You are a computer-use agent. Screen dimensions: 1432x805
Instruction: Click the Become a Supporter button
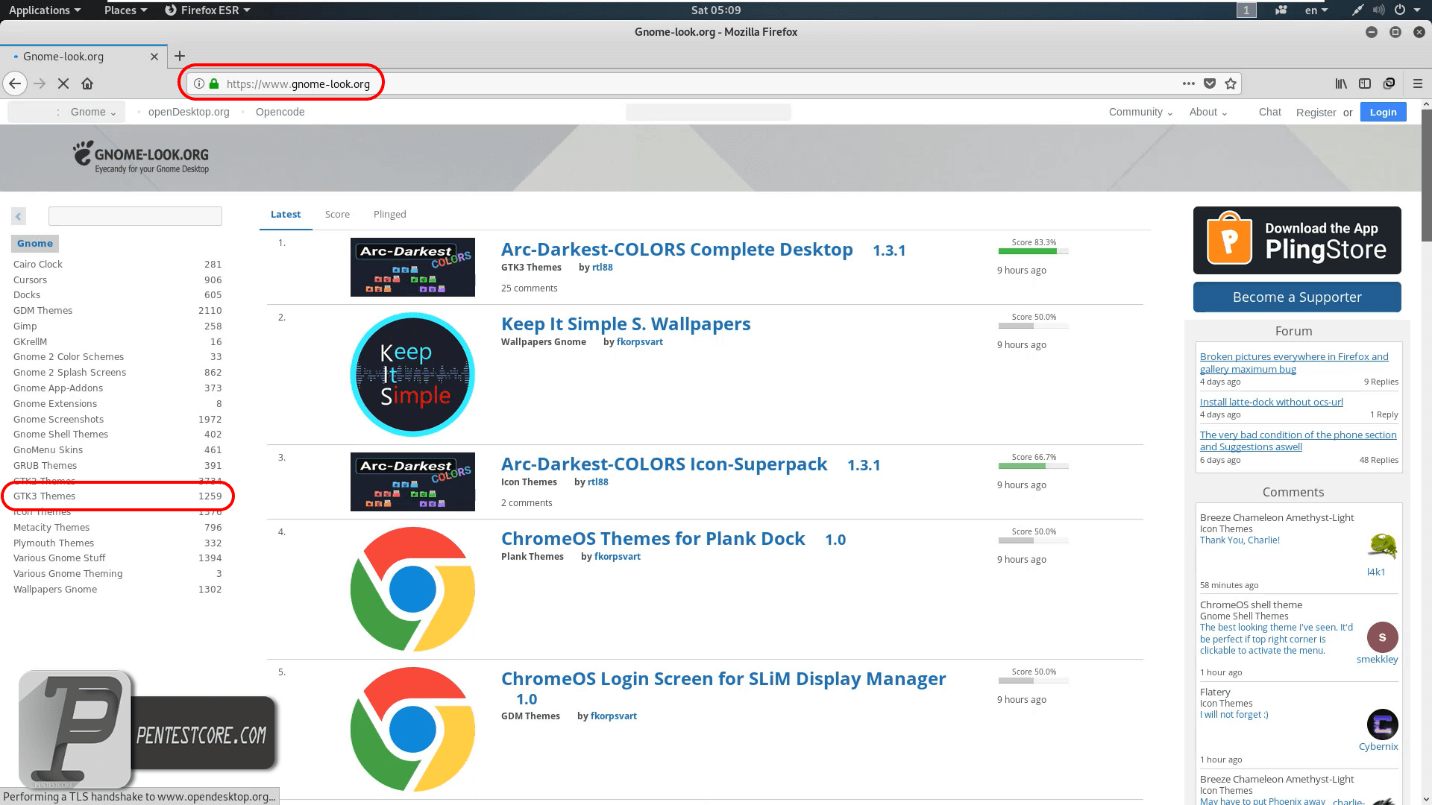1297,297
